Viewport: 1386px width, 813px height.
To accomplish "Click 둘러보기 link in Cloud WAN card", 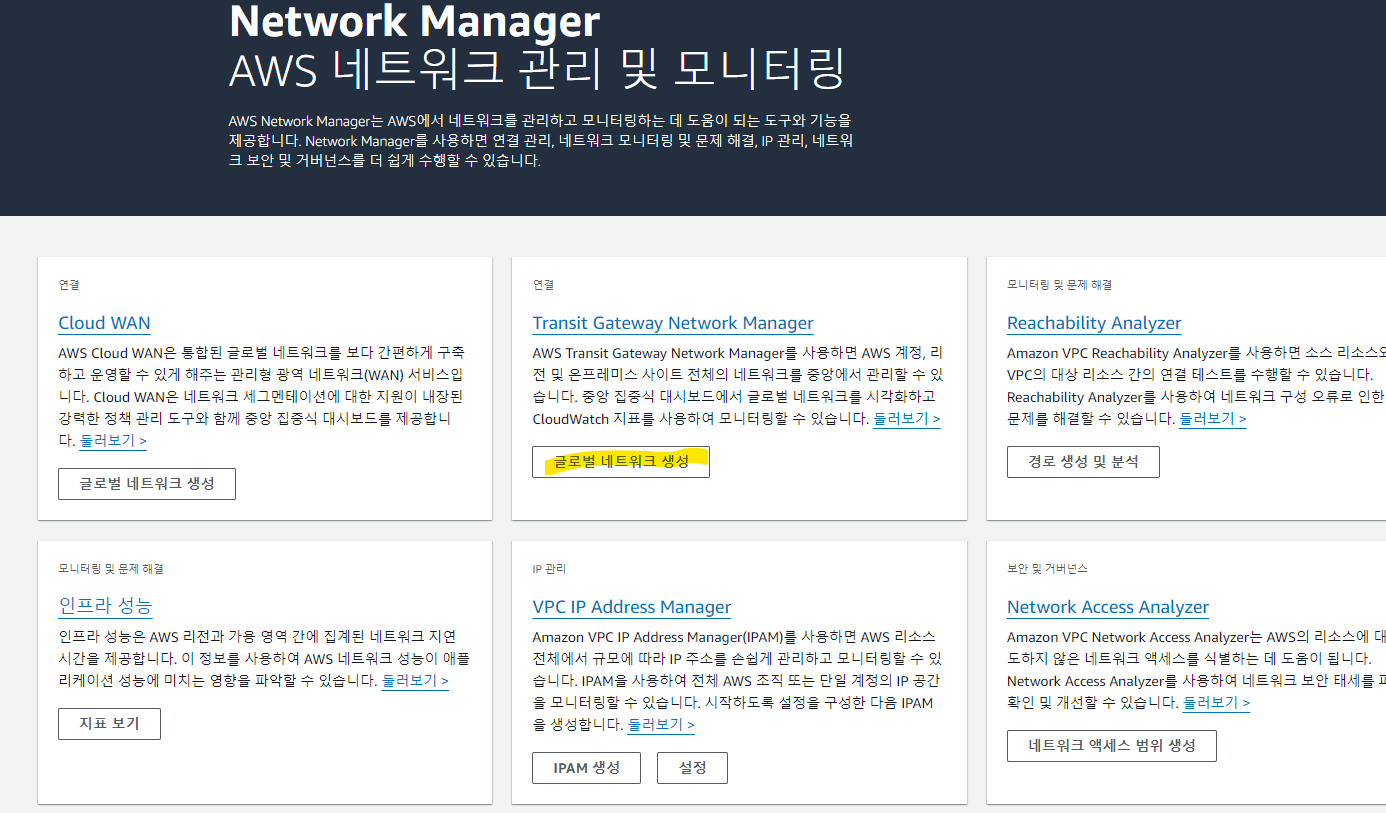I will [x=113, y=440].
